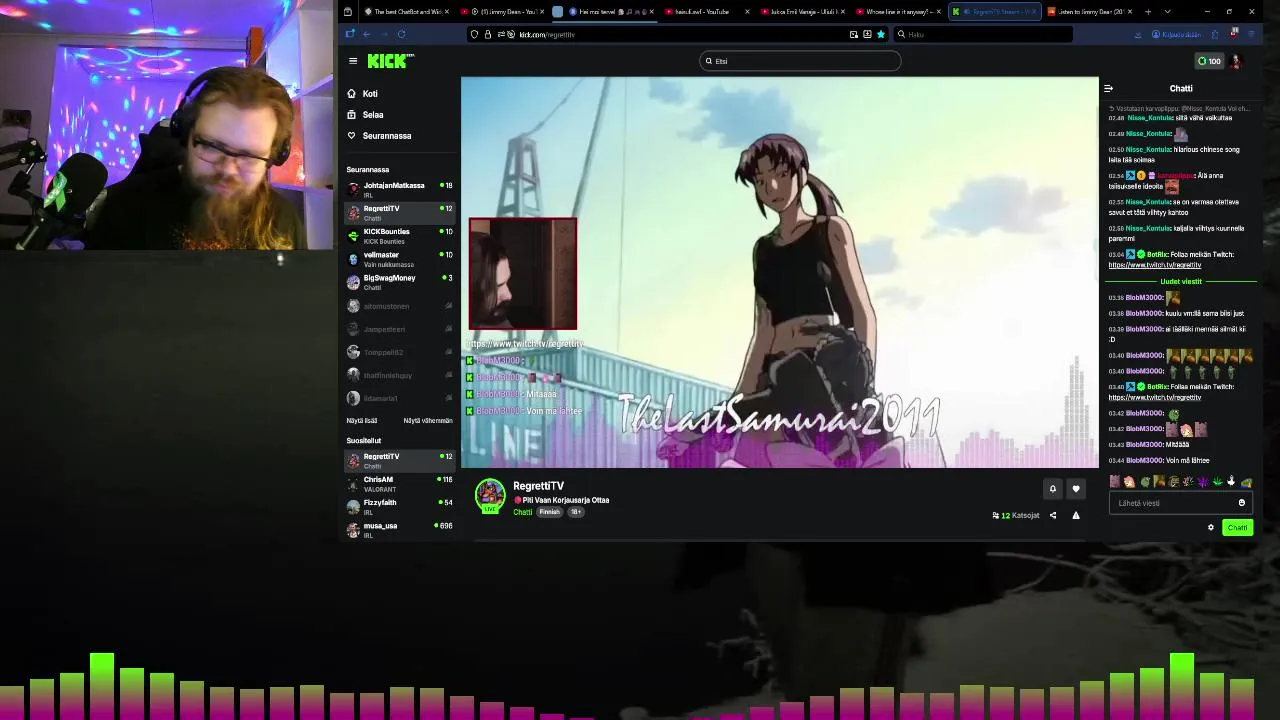1280x720 pixels.
Task: Open Seurannassa (Following) in sidebar
Action: 379,135
